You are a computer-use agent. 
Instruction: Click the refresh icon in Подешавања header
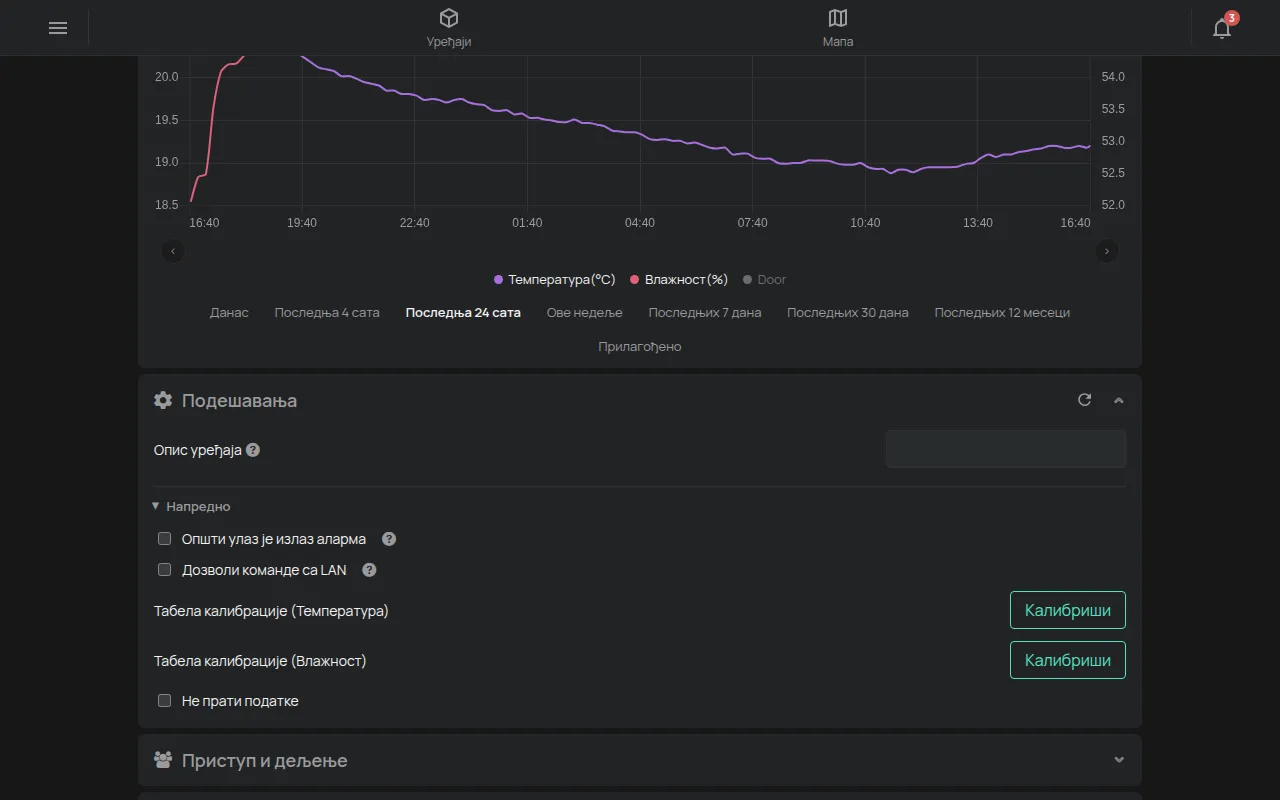click(x=1084, y=400)
